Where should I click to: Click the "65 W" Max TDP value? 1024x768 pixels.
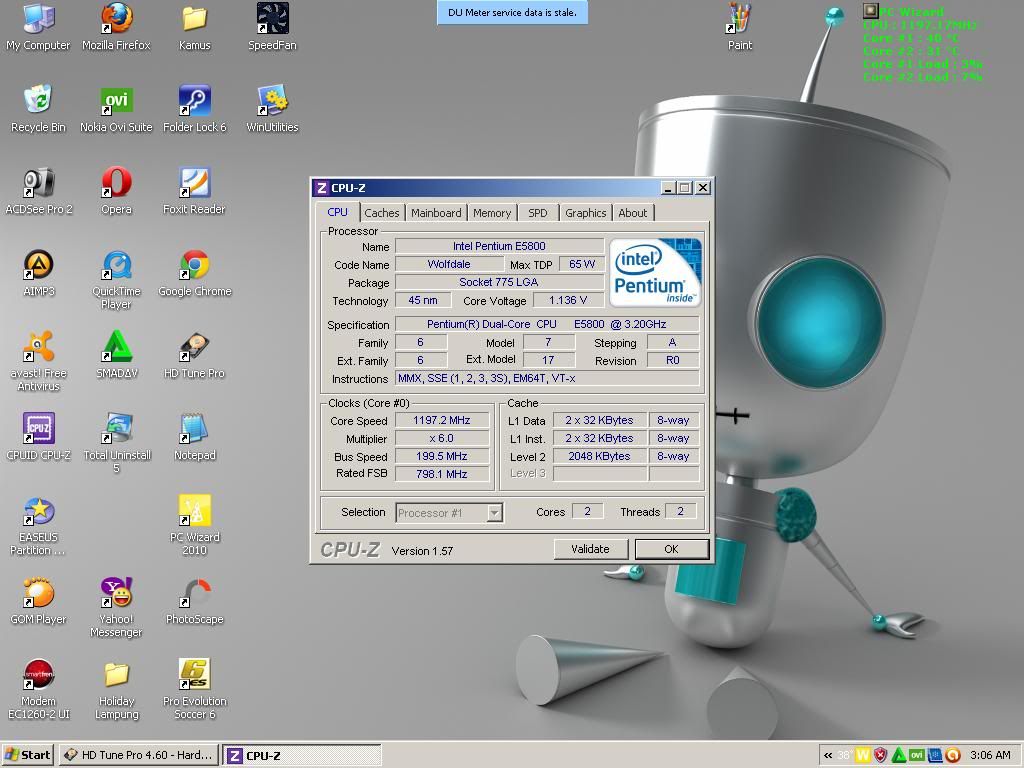[x=582, y=264]
